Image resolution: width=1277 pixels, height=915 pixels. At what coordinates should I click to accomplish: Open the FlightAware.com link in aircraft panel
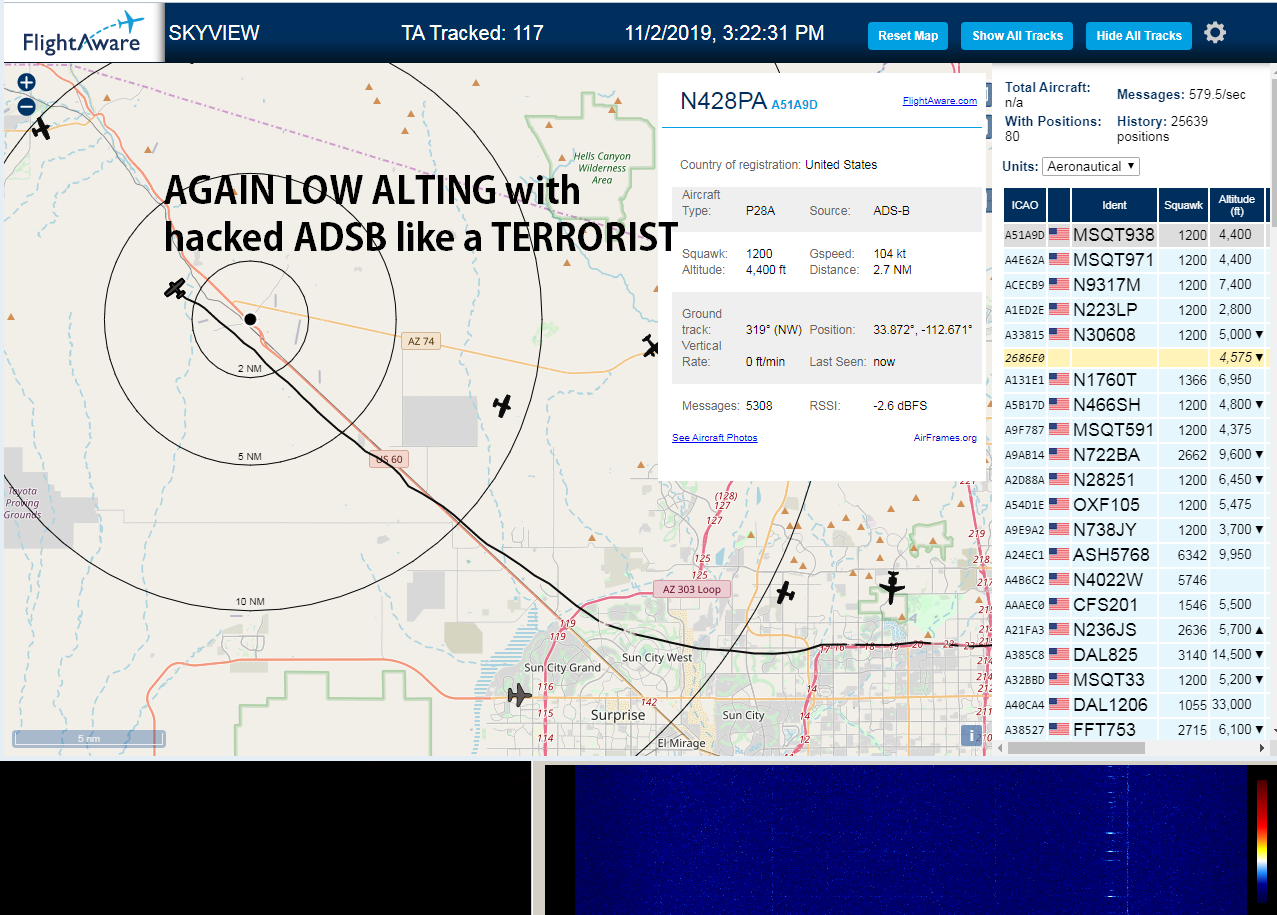click(939, 101)
